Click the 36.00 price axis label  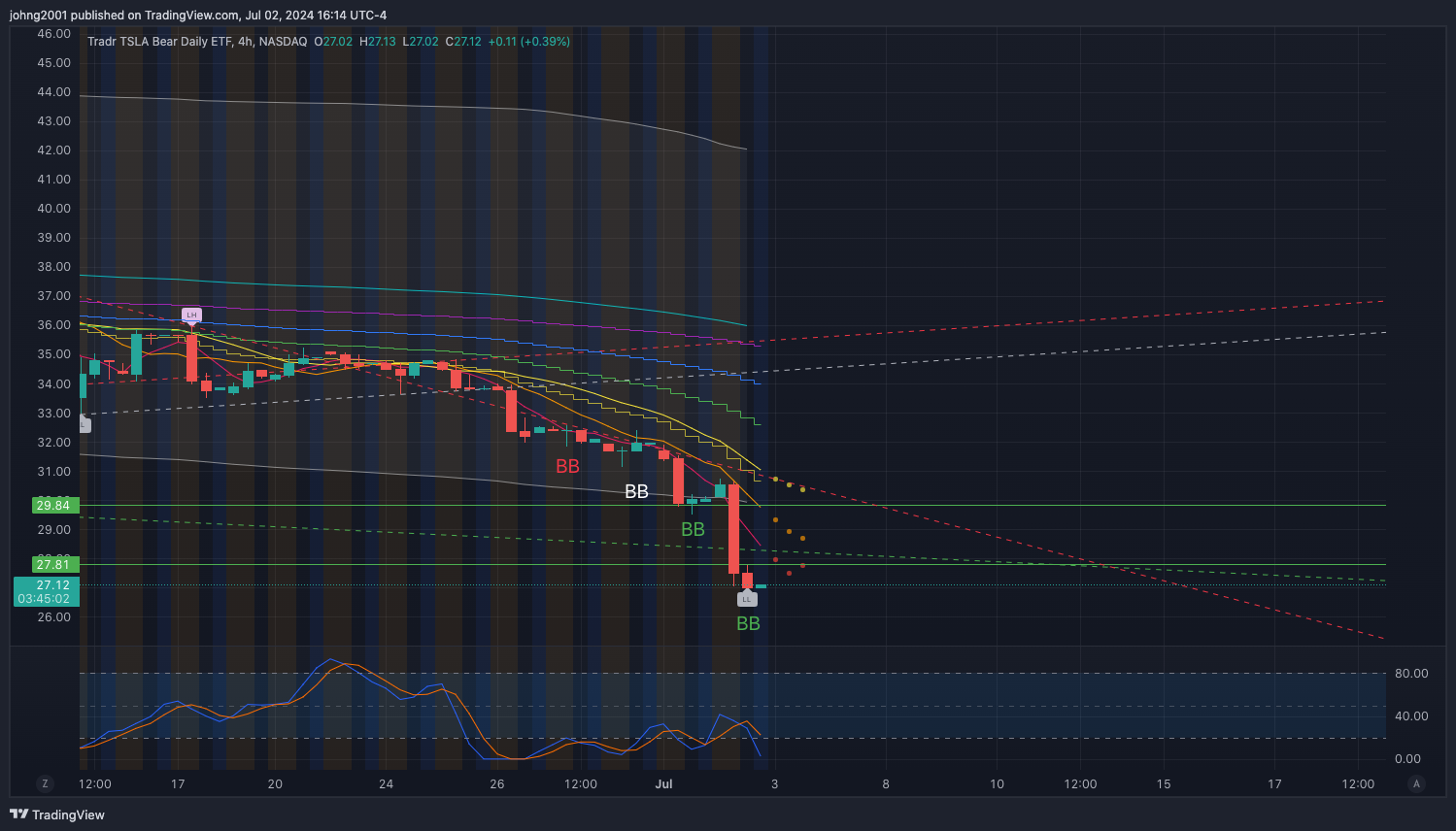pyautogui.click(x=53, y=325)
